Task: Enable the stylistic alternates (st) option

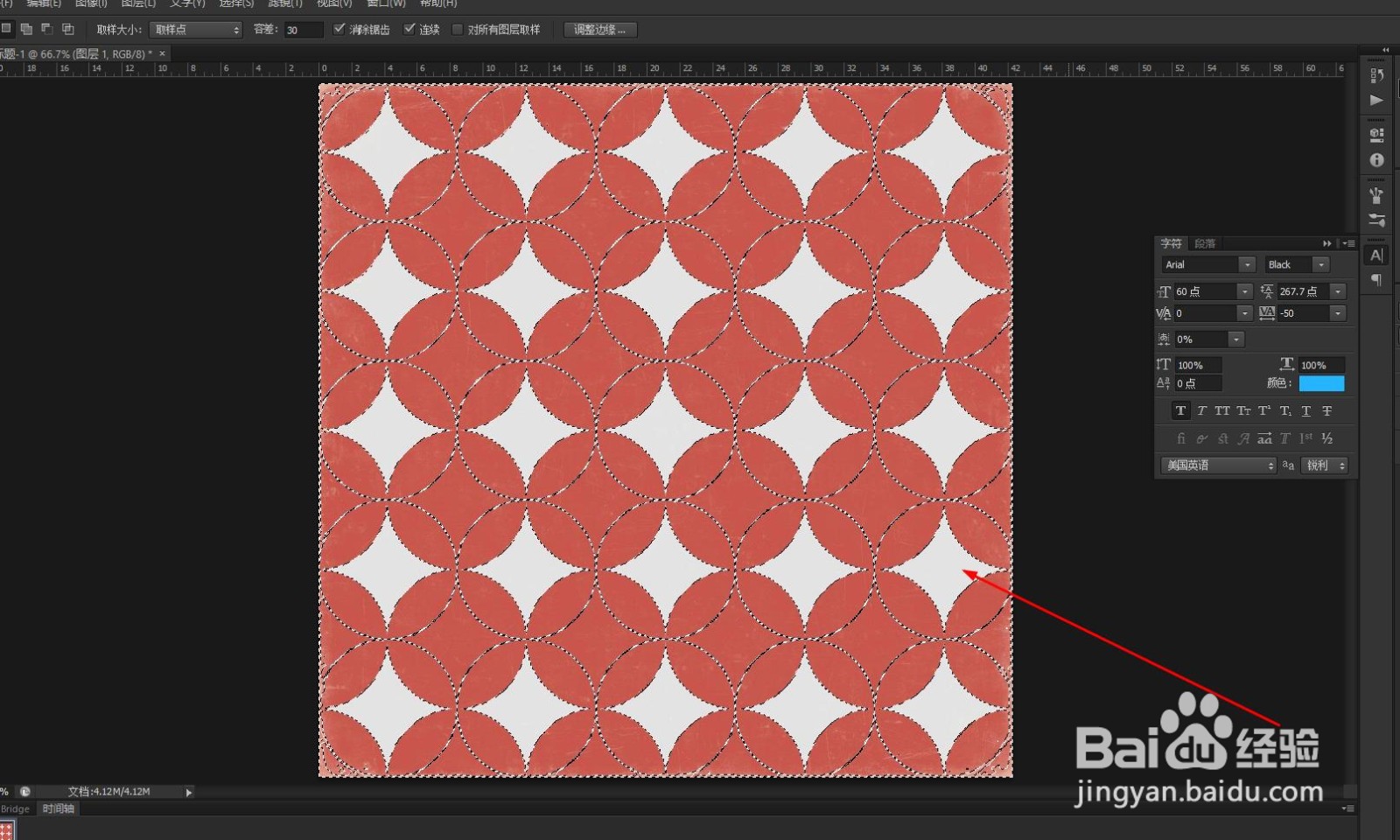Action: [1222, 438]
